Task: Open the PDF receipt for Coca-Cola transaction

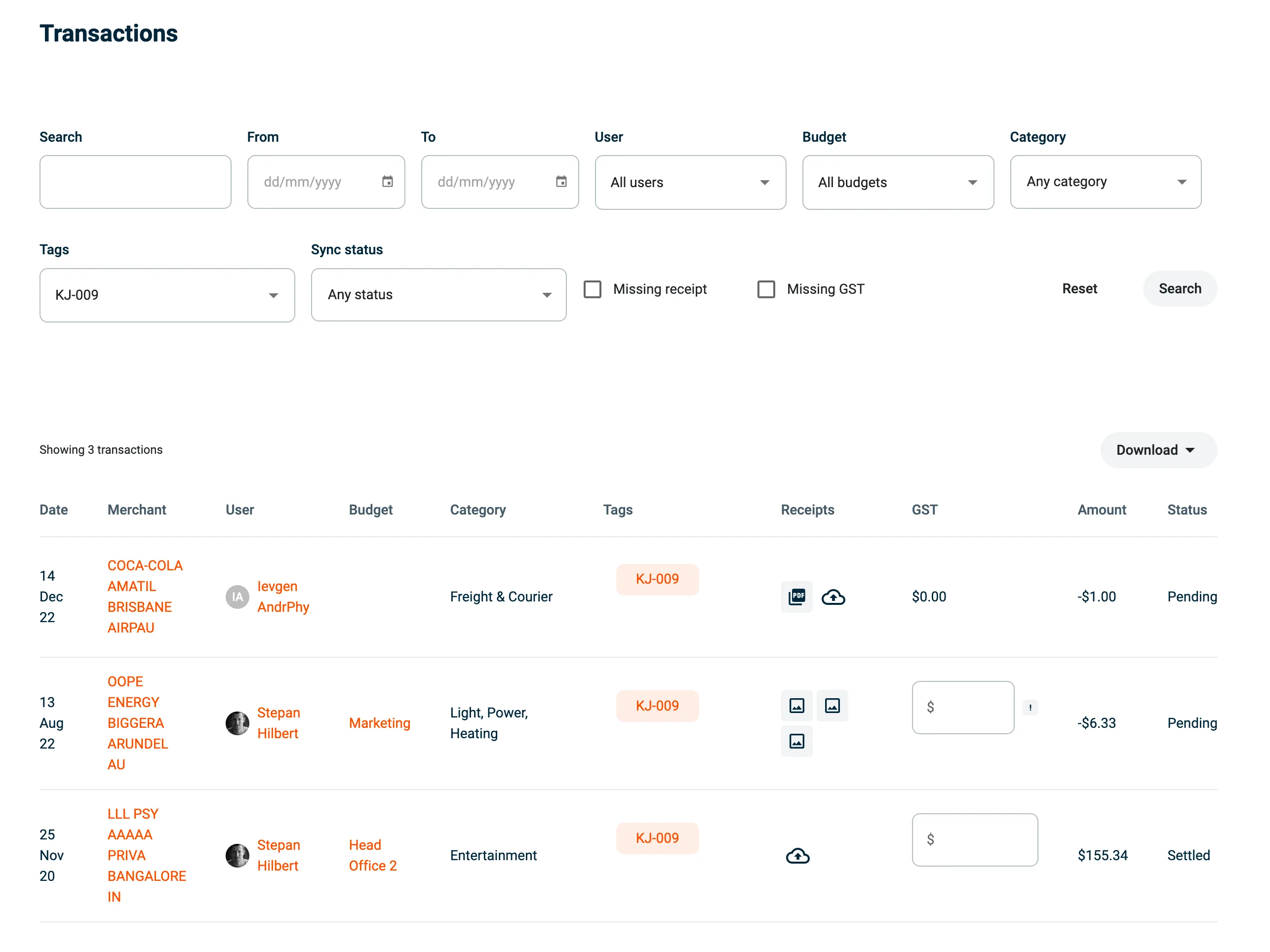Action: (x=796, y=596)
